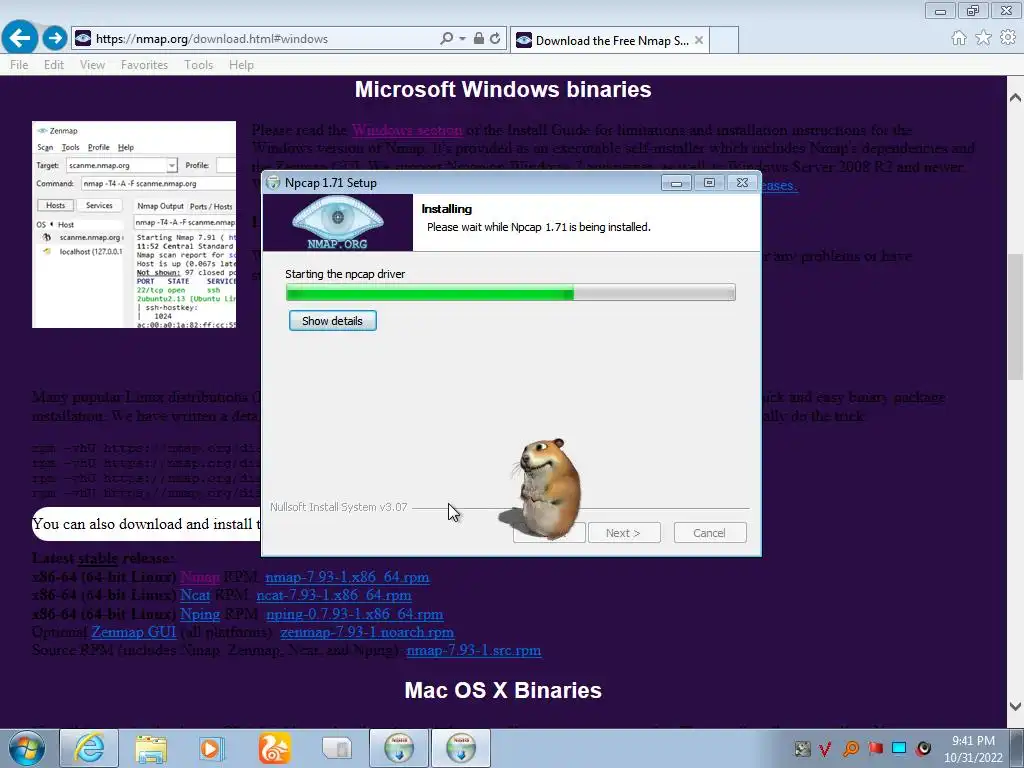Download zenmap-7.93-1.noarch.rpm
Viewport: 1024px width, 768px height.
[367, 632]
